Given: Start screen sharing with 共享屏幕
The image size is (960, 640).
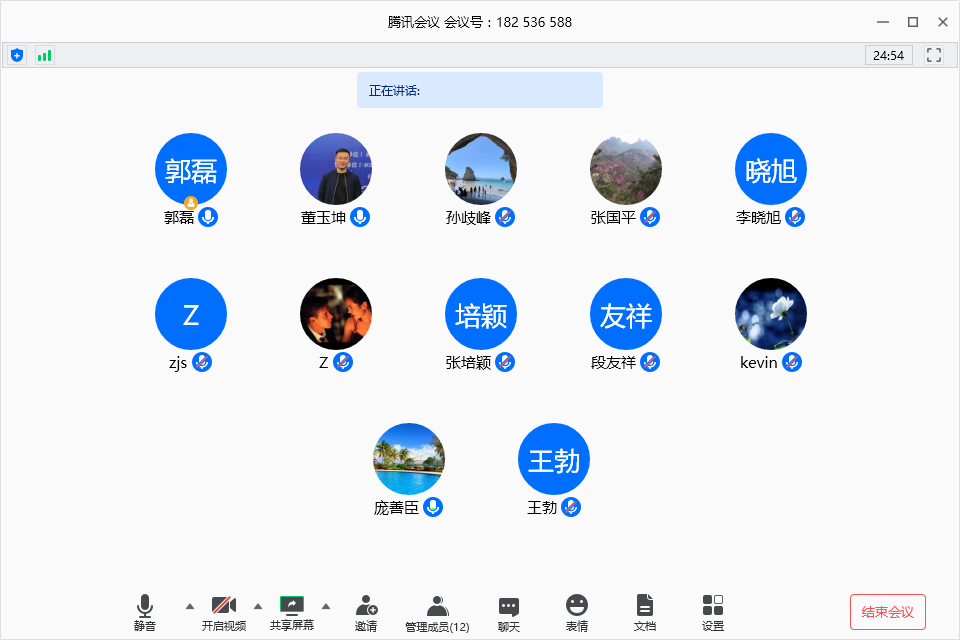Looking at the screenshot, I should tap(292, 612).
